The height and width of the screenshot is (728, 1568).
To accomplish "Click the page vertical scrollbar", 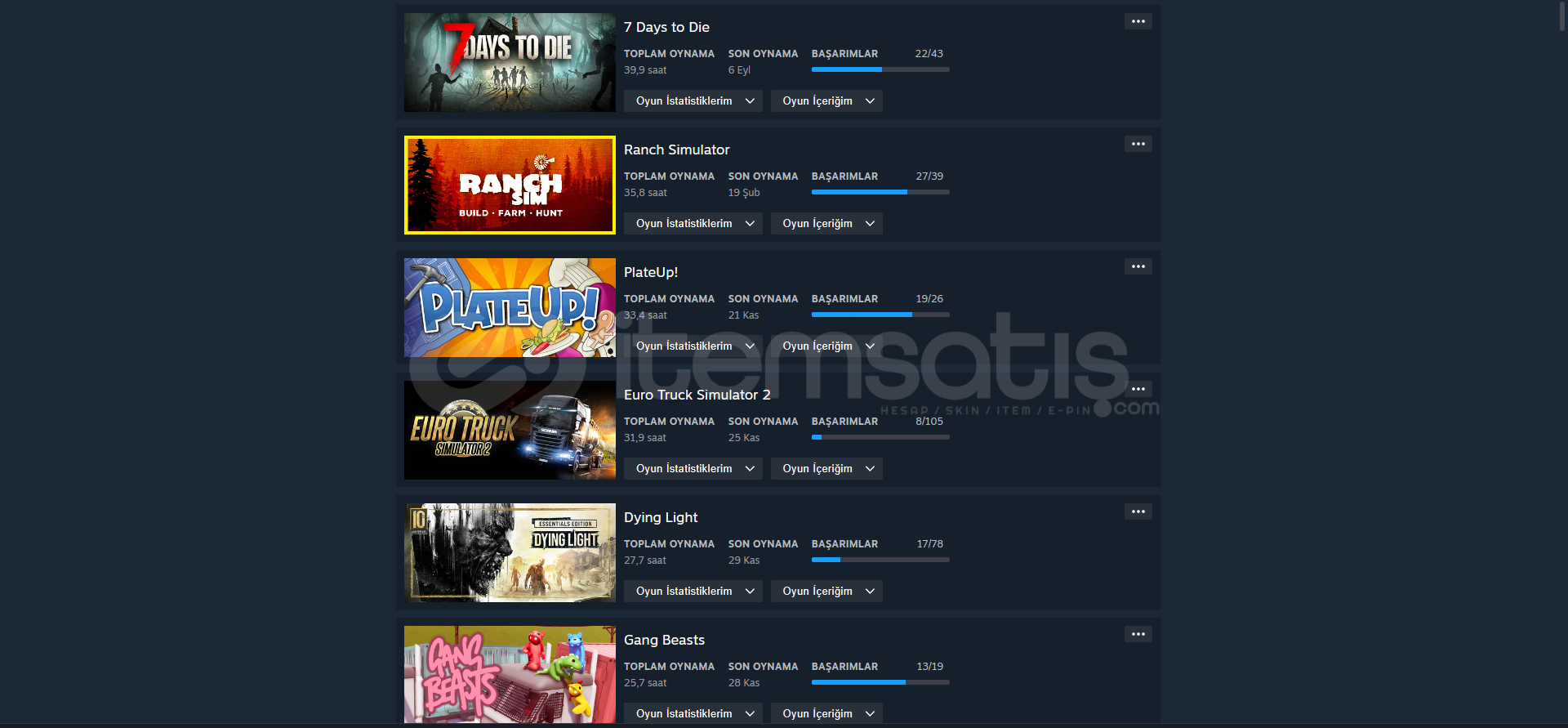I will click(1562, 364).
